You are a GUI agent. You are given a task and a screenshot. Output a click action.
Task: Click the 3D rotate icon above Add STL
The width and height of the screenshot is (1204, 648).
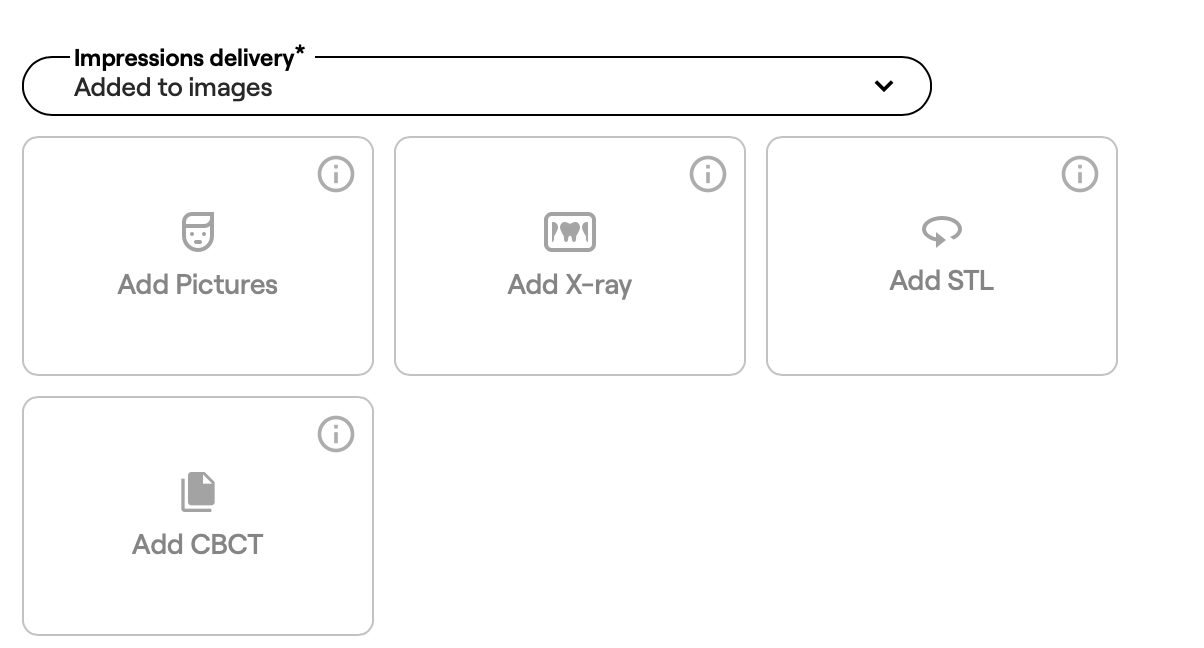click(941, 232)
